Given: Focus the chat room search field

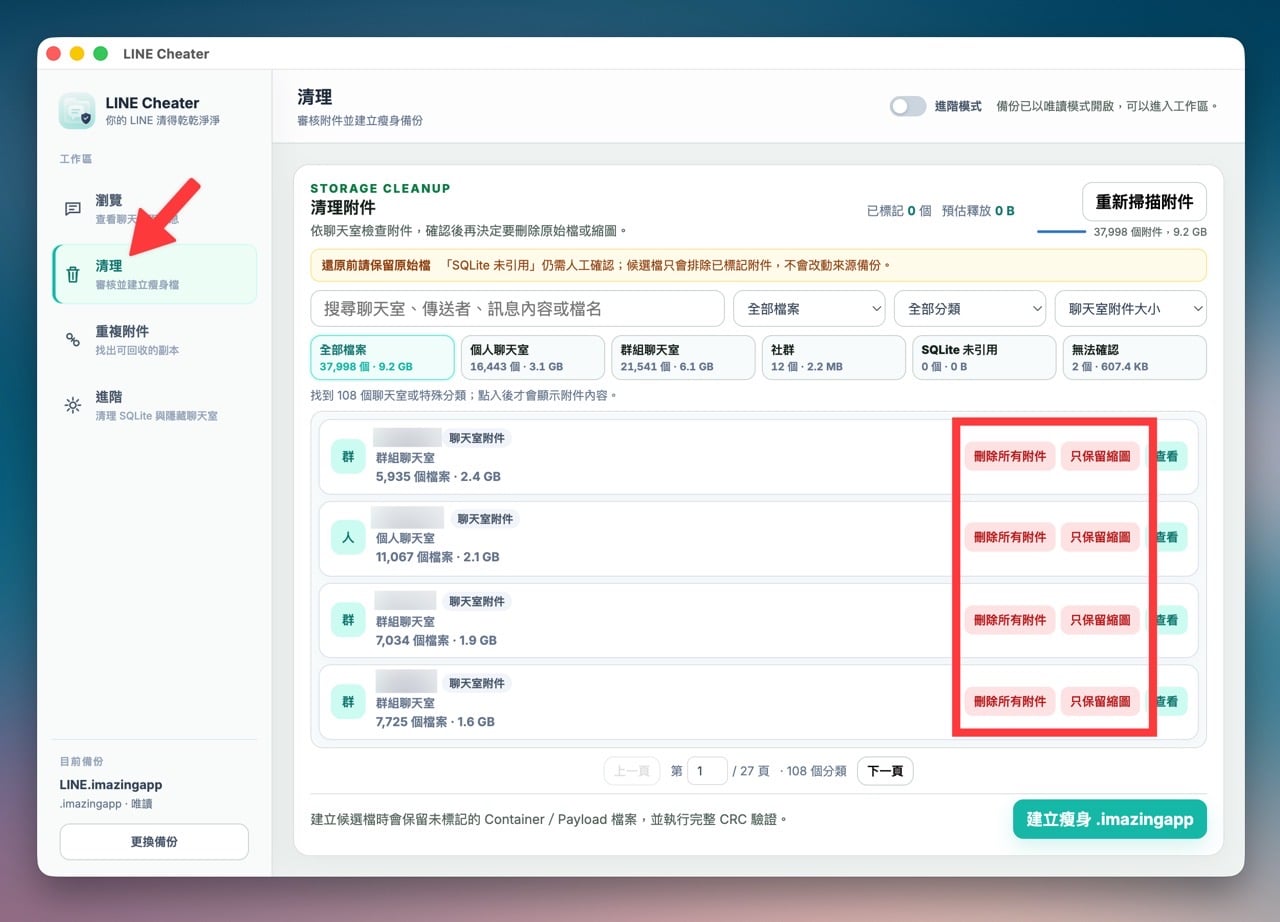Looking at the screenshot, I should [x=517, y=309].
